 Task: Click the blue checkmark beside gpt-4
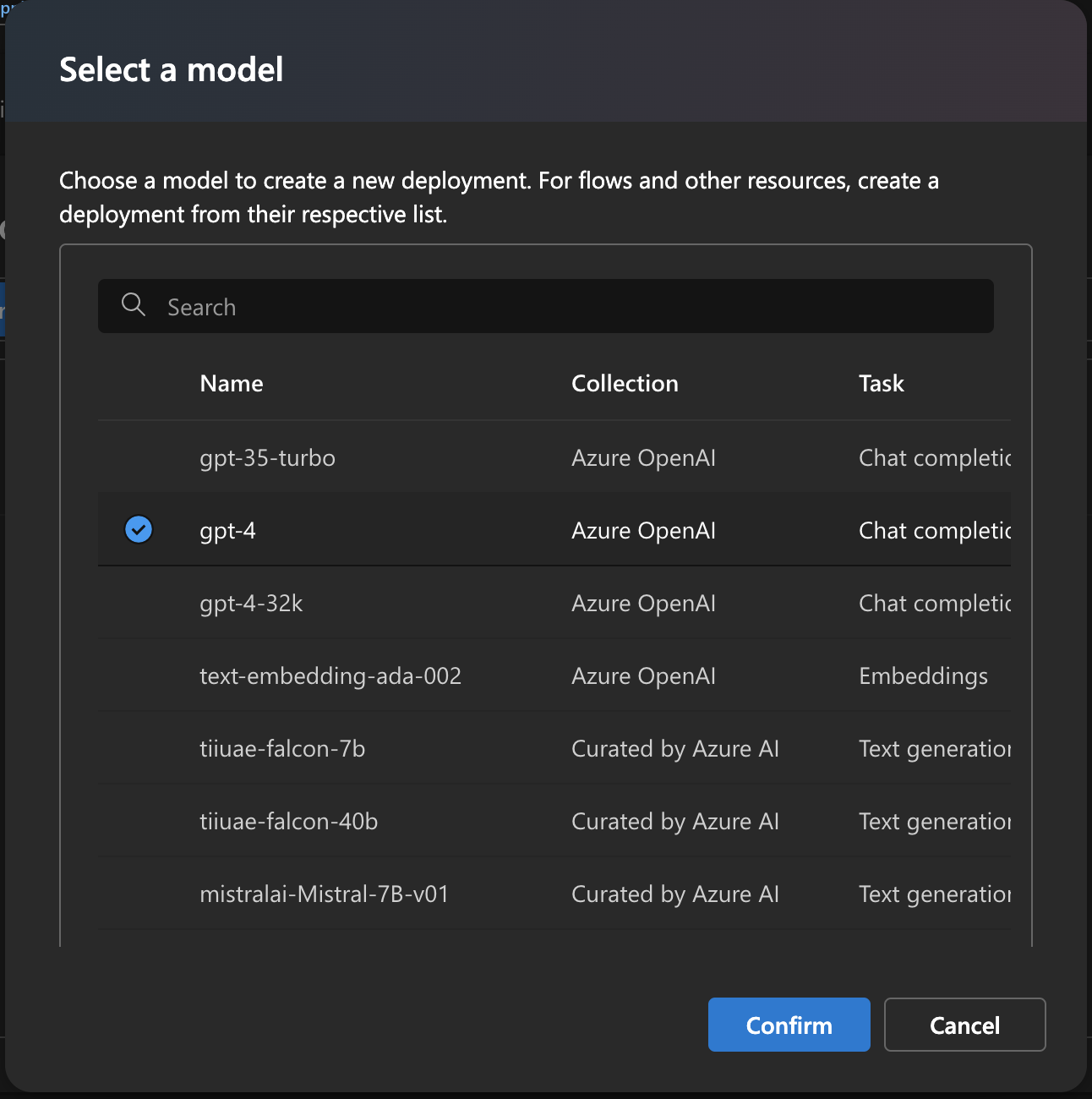pos(139,530)
